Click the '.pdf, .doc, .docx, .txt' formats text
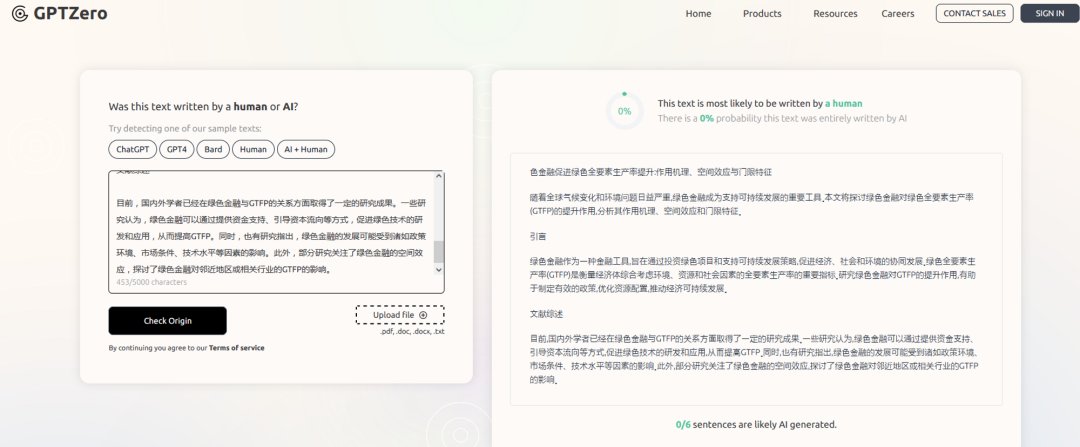Viewport: 1080px width, 447px height. (412, 331)
